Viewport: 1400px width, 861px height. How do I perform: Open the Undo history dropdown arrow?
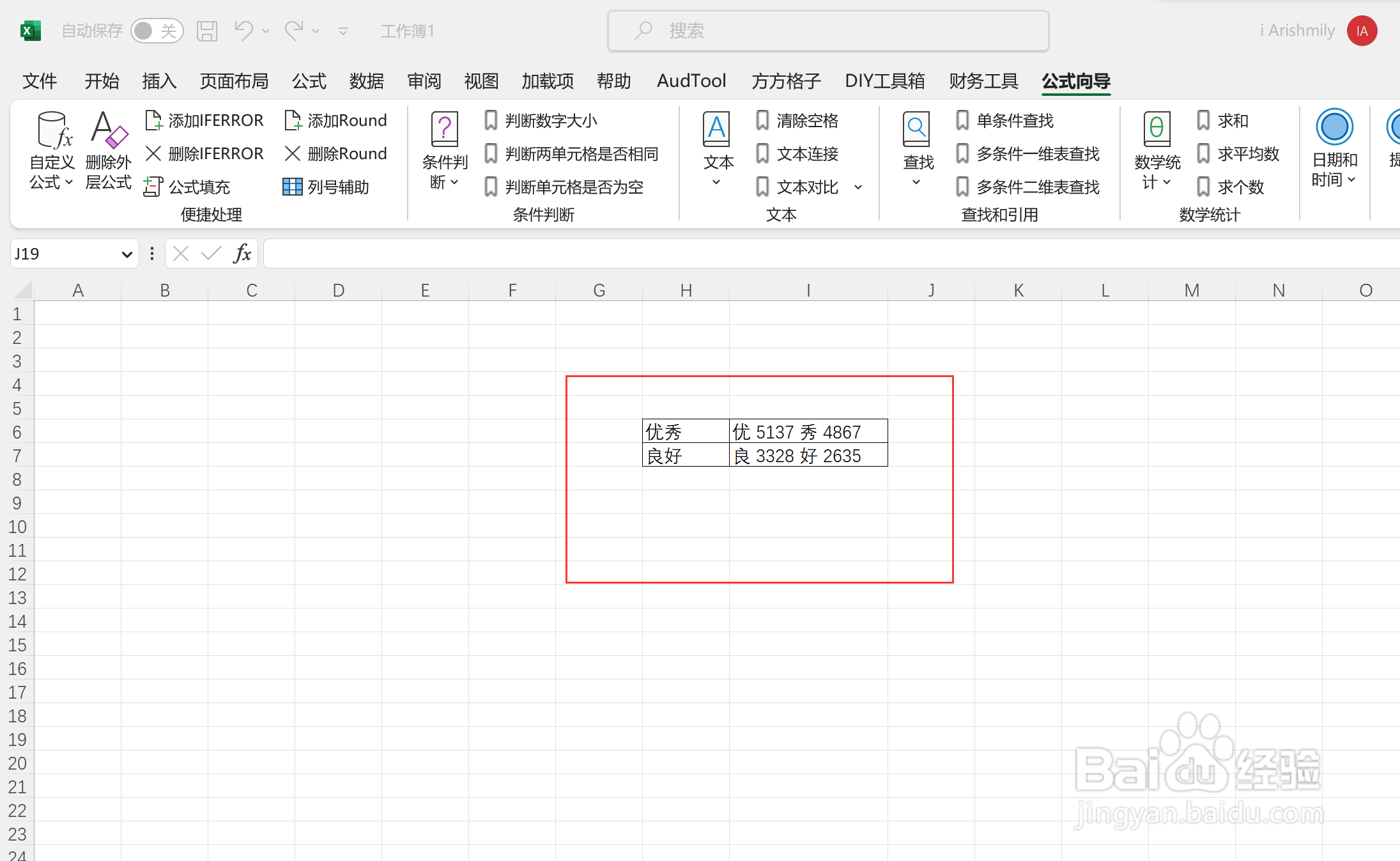coord(266,31)
